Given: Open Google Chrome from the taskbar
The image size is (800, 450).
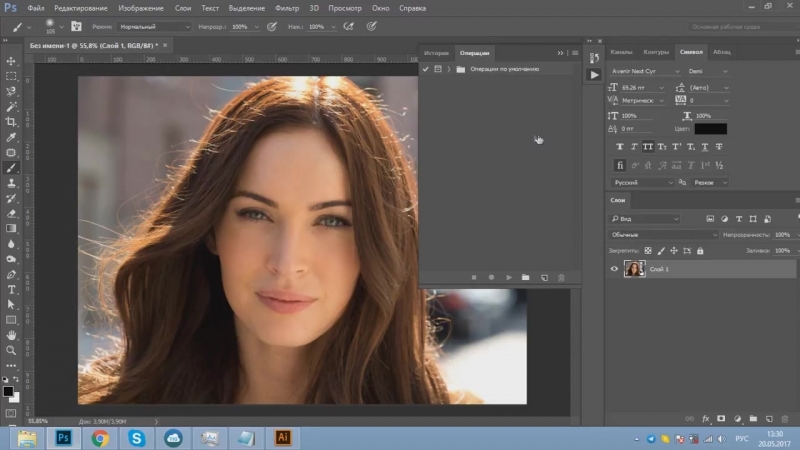Looking at the screenshot, I should point(100,438).
